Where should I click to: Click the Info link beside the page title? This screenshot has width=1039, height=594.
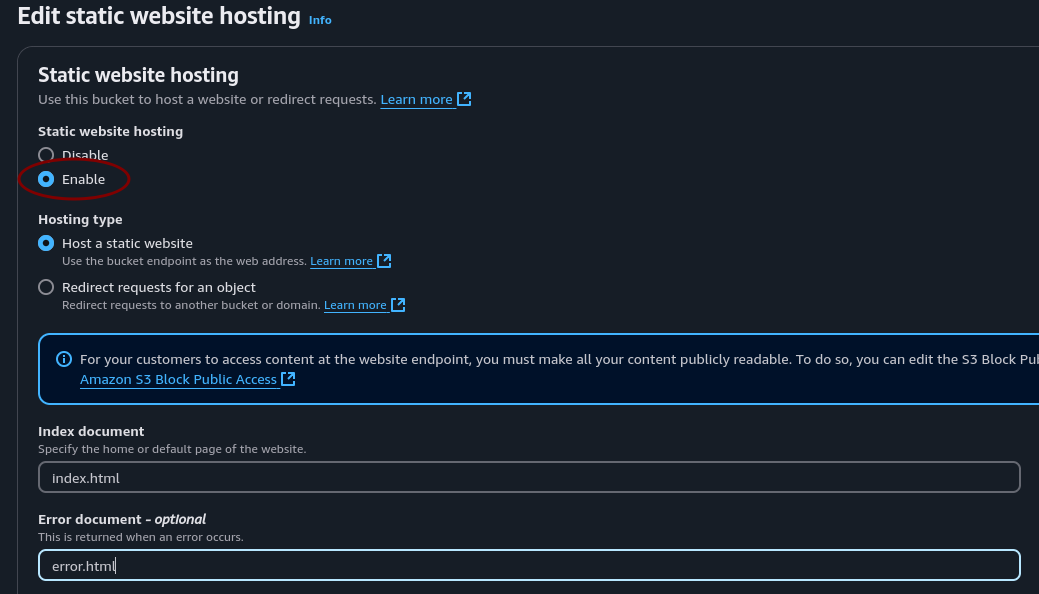pyautogui.click(x=320, y=20)
